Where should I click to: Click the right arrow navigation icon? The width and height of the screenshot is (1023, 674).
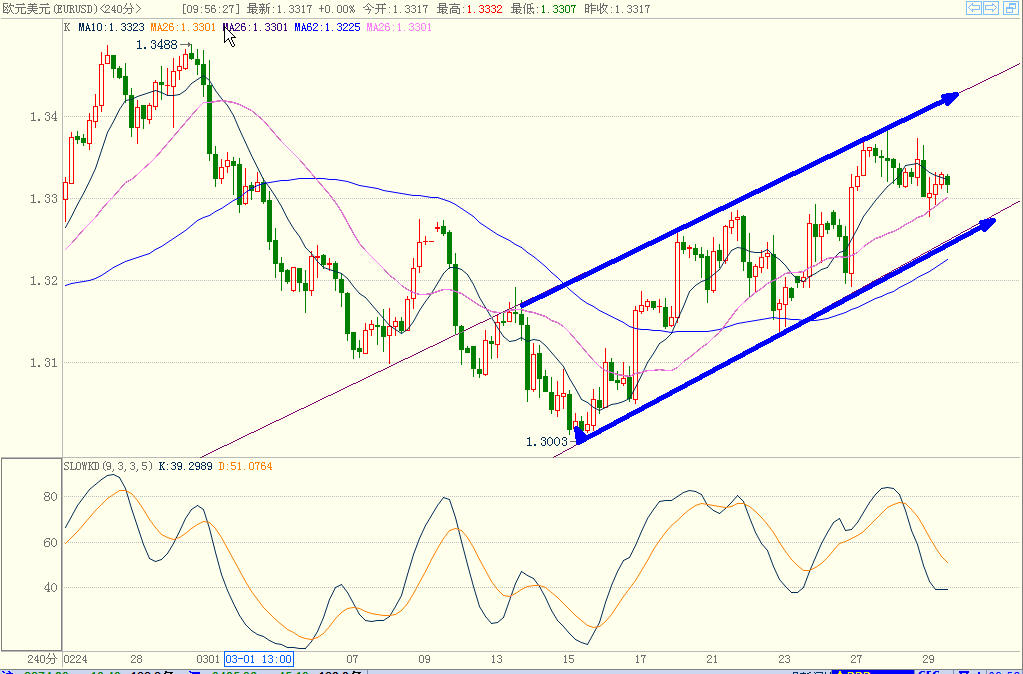point(991,8)
